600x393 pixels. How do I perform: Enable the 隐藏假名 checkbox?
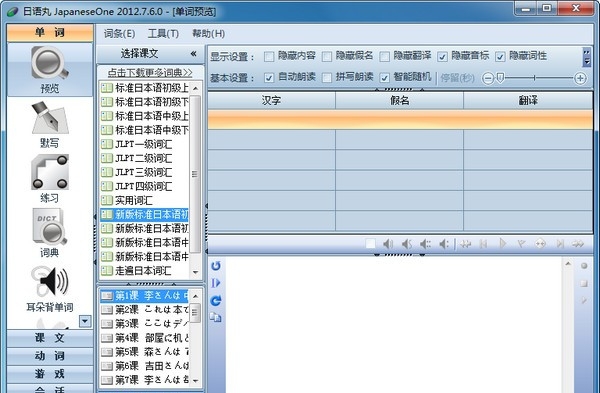point(327,57)
